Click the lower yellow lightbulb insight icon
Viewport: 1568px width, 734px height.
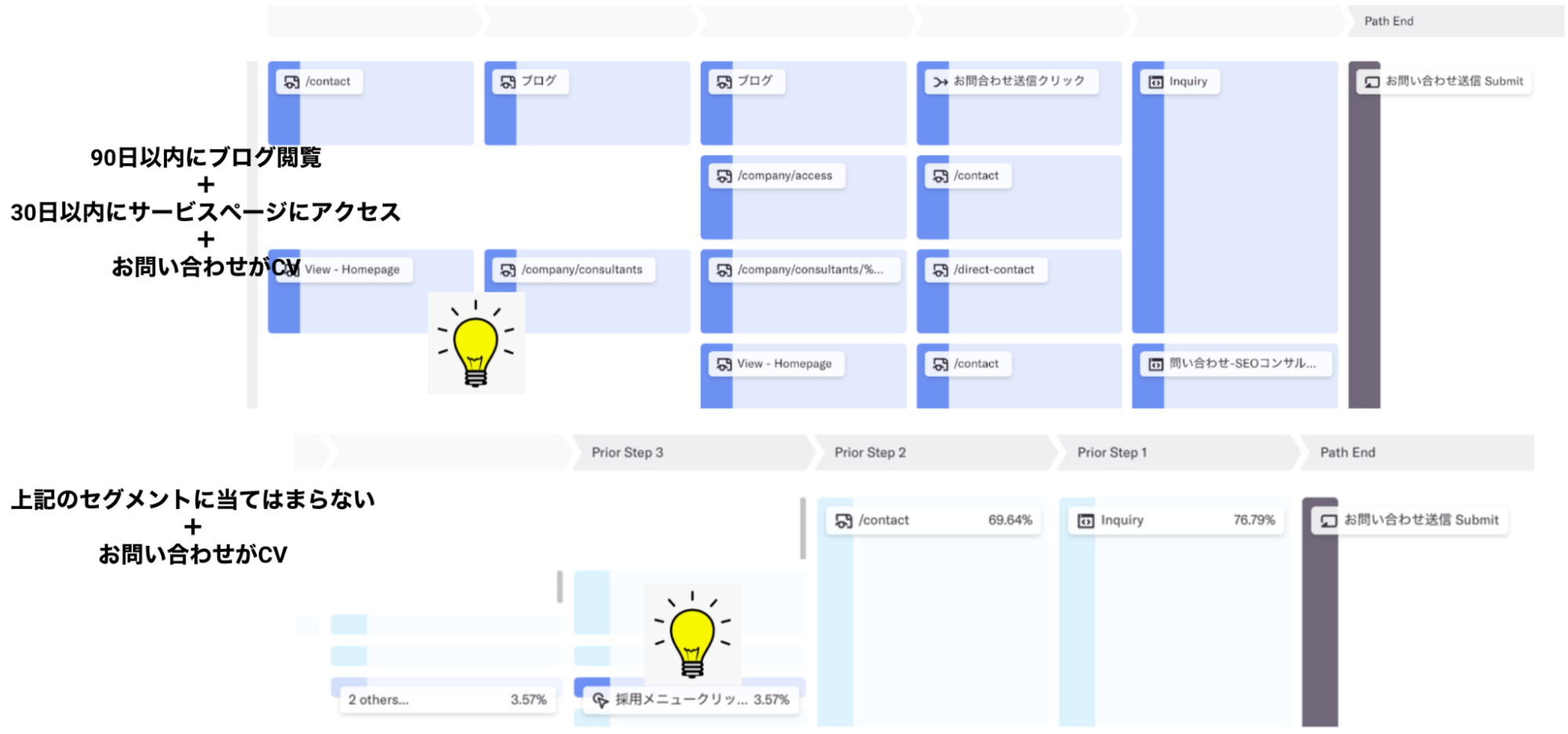[692, 634]
